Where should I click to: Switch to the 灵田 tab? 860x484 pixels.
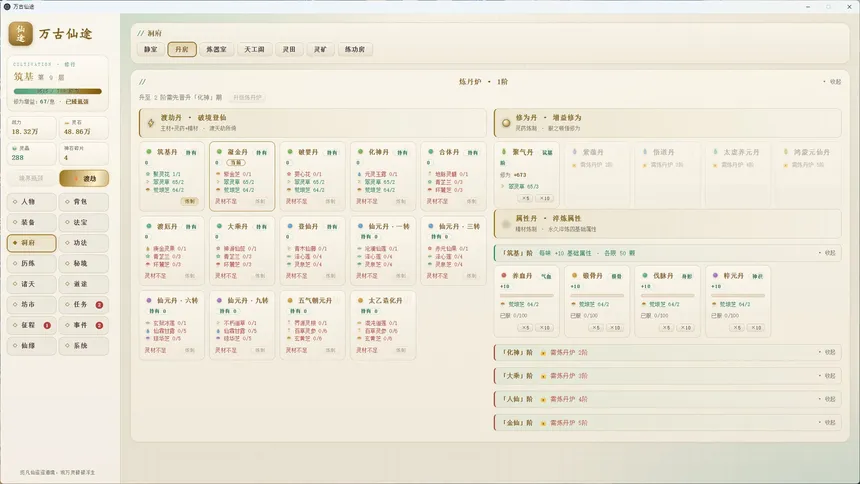(289, 49)
